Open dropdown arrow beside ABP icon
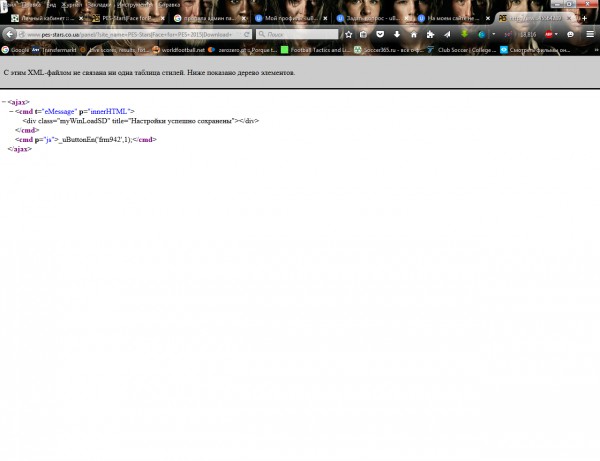The width and height of the screenshot is (600, 461). point(556,34)
